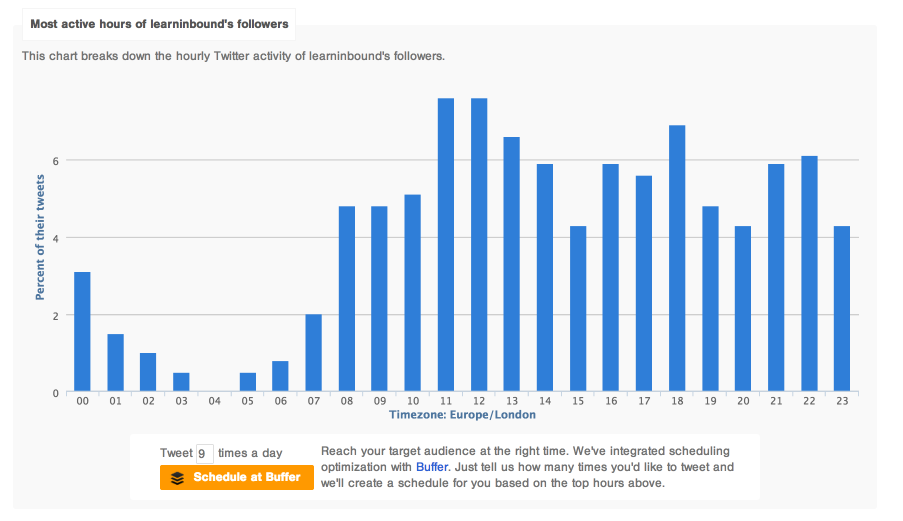Click the bar for hour 15

pyautogui.click(x=578, y=309)
